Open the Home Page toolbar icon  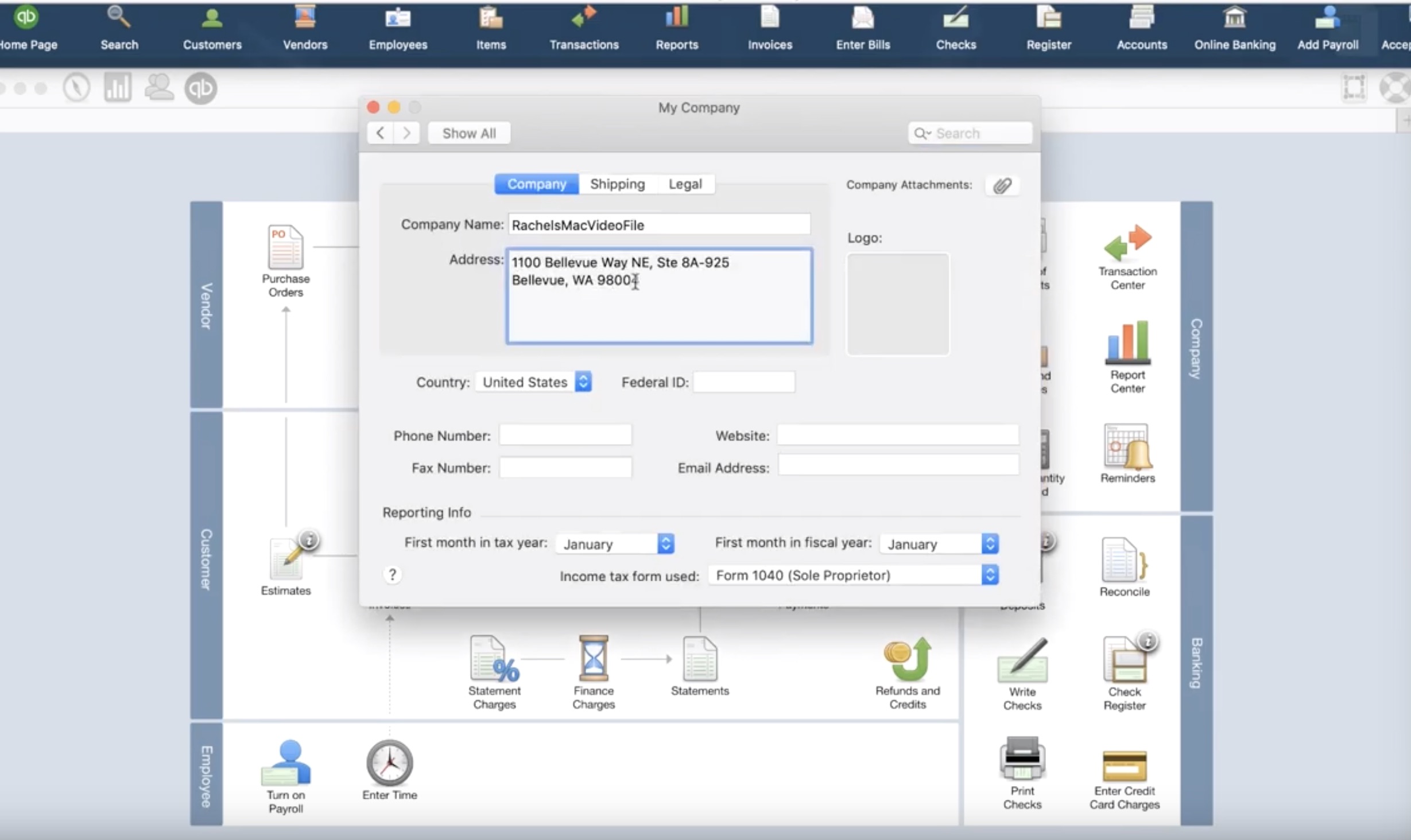(26, 27)
